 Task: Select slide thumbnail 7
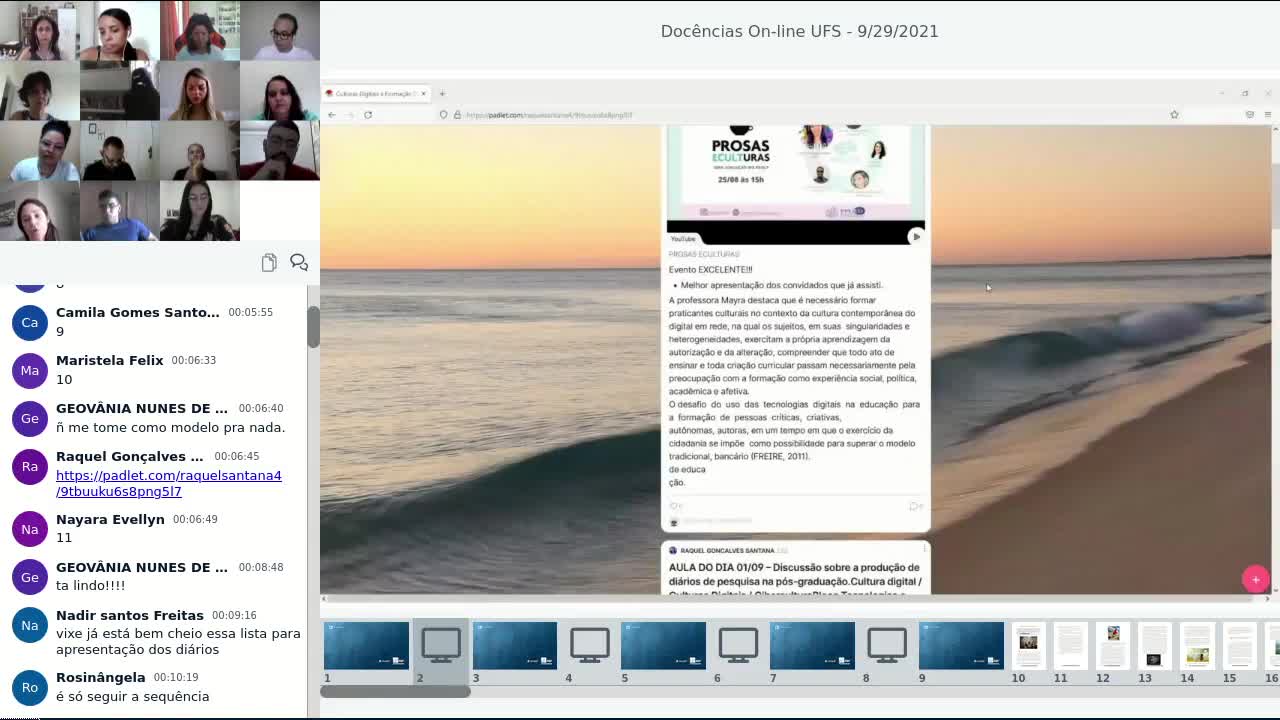tap(812, 646)
